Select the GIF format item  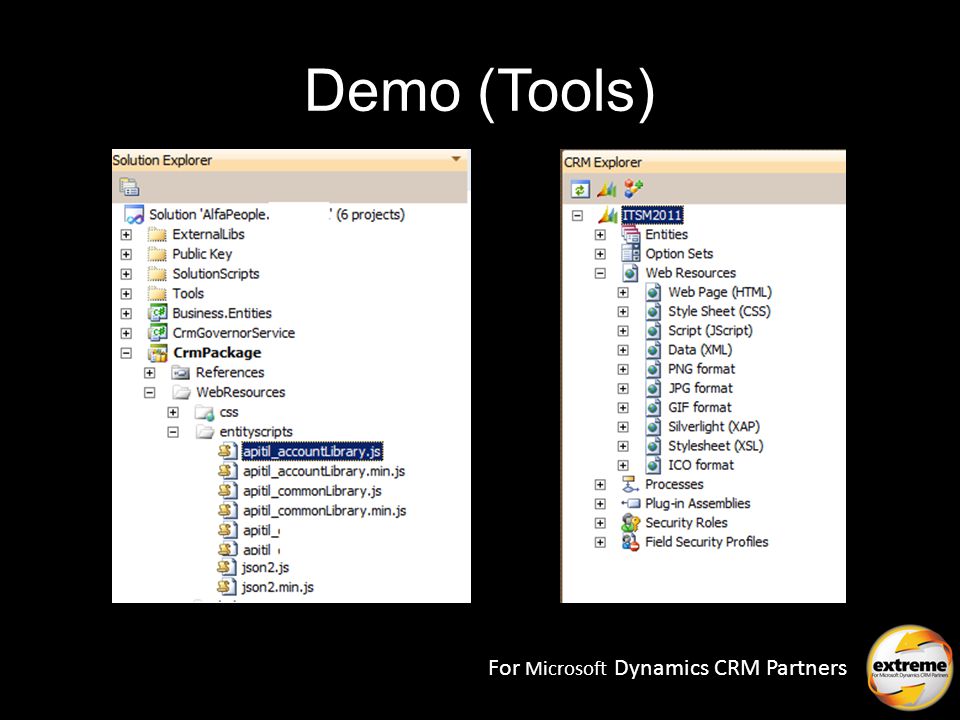point(700,408)
